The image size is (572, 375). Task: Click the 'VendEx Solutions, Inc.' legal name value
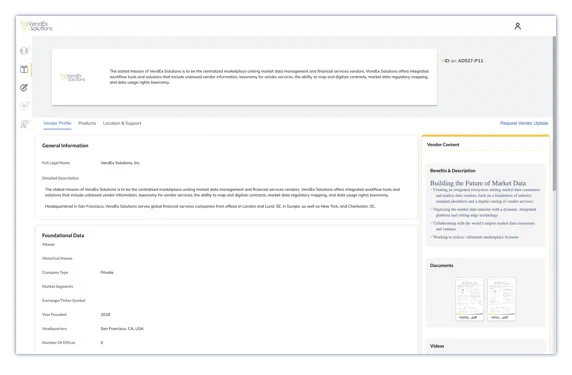coord(120,163)
